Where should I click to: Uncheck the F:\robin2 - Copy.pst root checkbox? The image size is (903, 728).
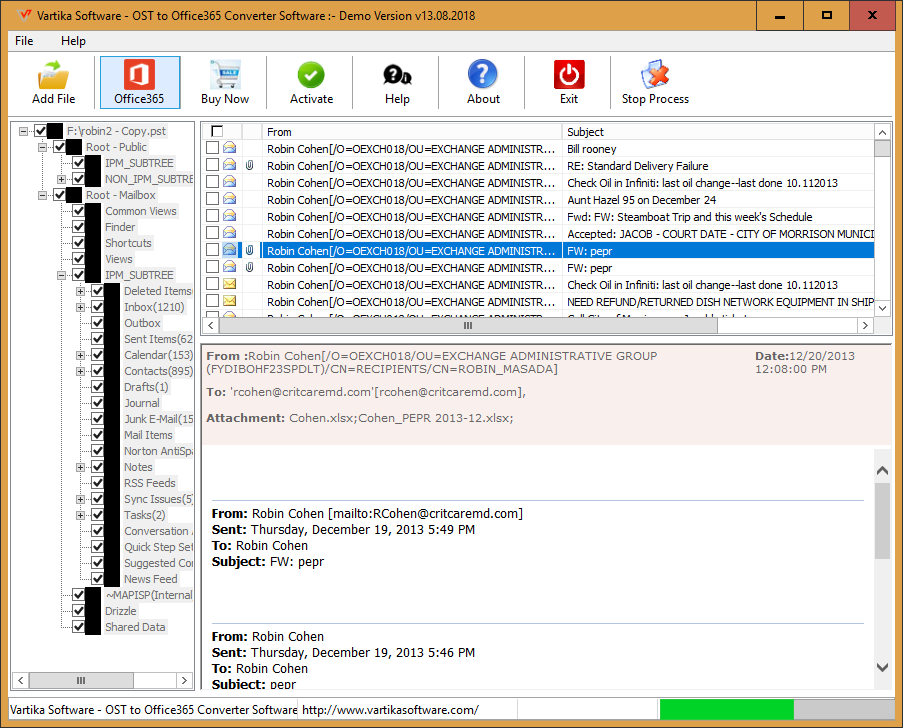[40, 131]
